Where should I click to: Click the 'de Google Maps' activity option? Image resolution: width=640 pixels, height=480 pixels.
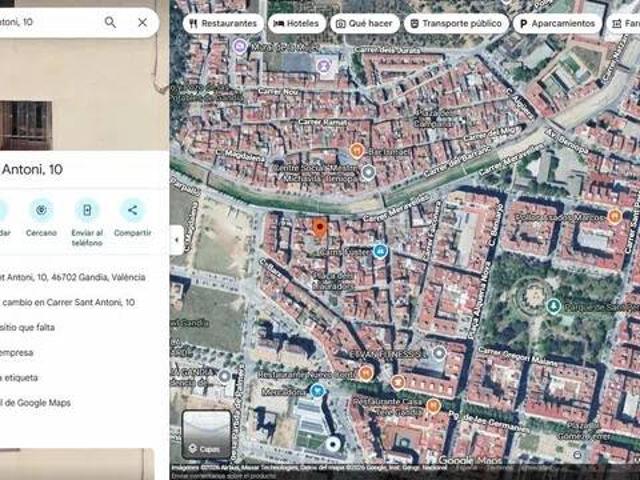pyautogui.click(x=35, y=403)
